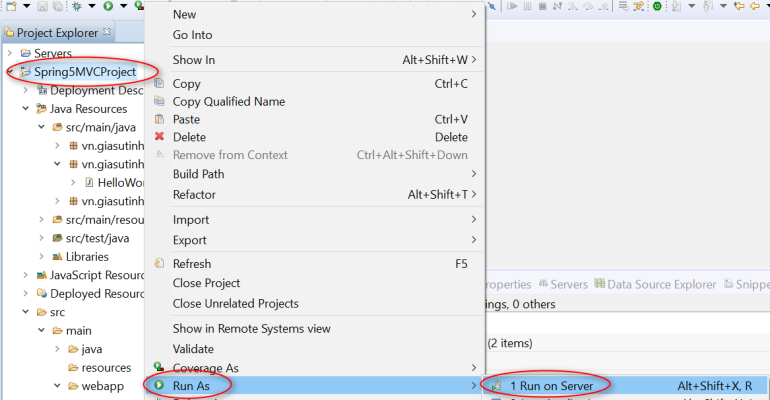Select the HelloWor... Java file
The image size is (770, 400).
tap(120, 183)
